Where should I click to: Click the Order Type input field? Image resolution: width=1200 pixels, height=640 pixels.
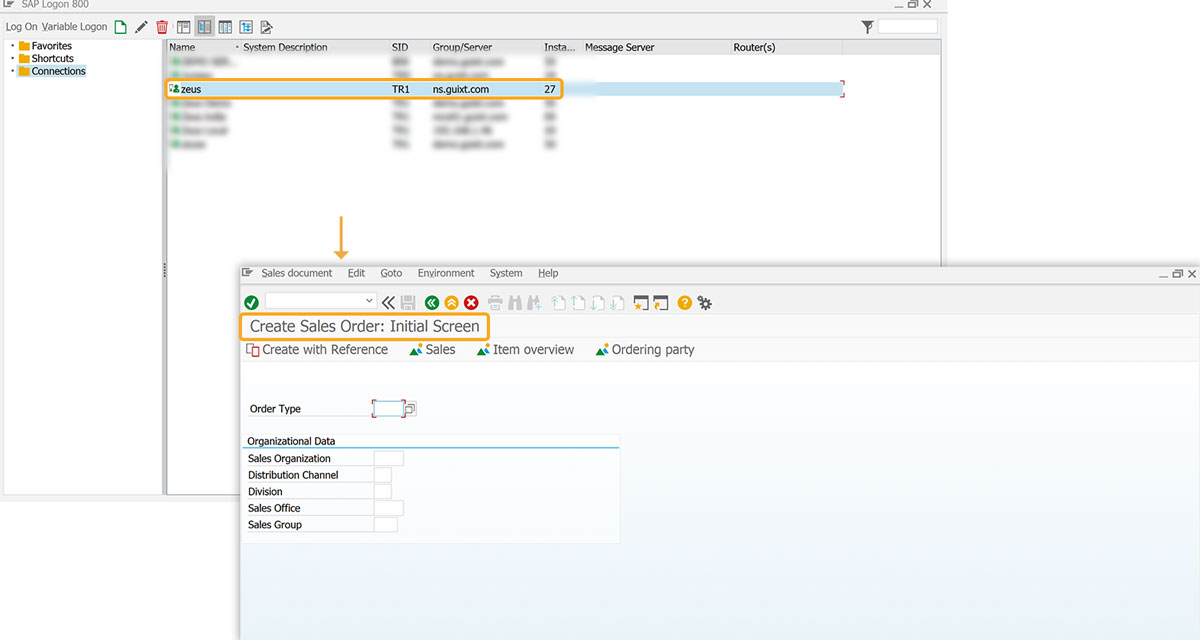coord(388,409)
